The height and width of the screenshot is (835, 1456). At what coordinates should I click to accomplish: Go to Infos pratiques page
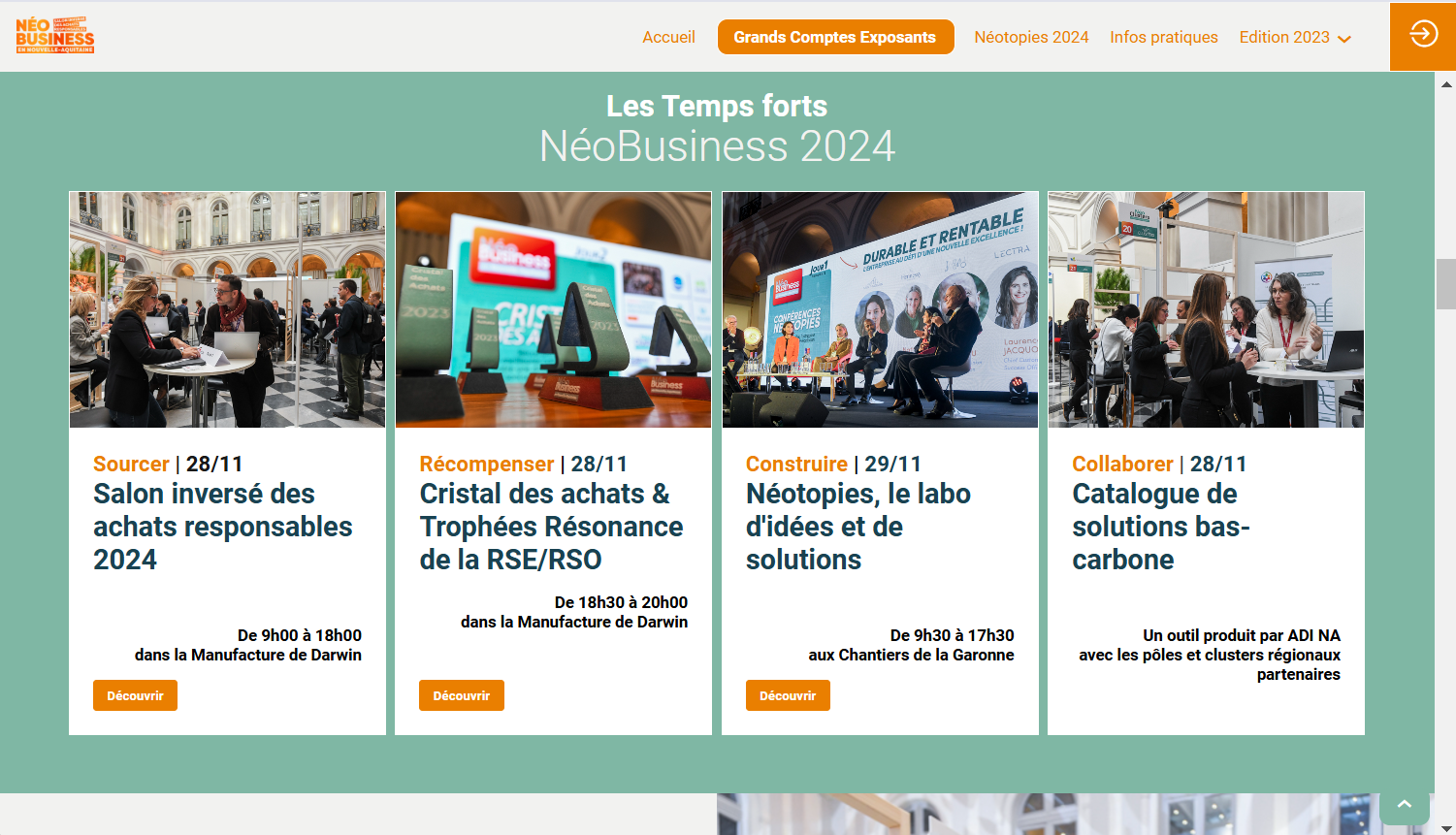(1164, 37)
